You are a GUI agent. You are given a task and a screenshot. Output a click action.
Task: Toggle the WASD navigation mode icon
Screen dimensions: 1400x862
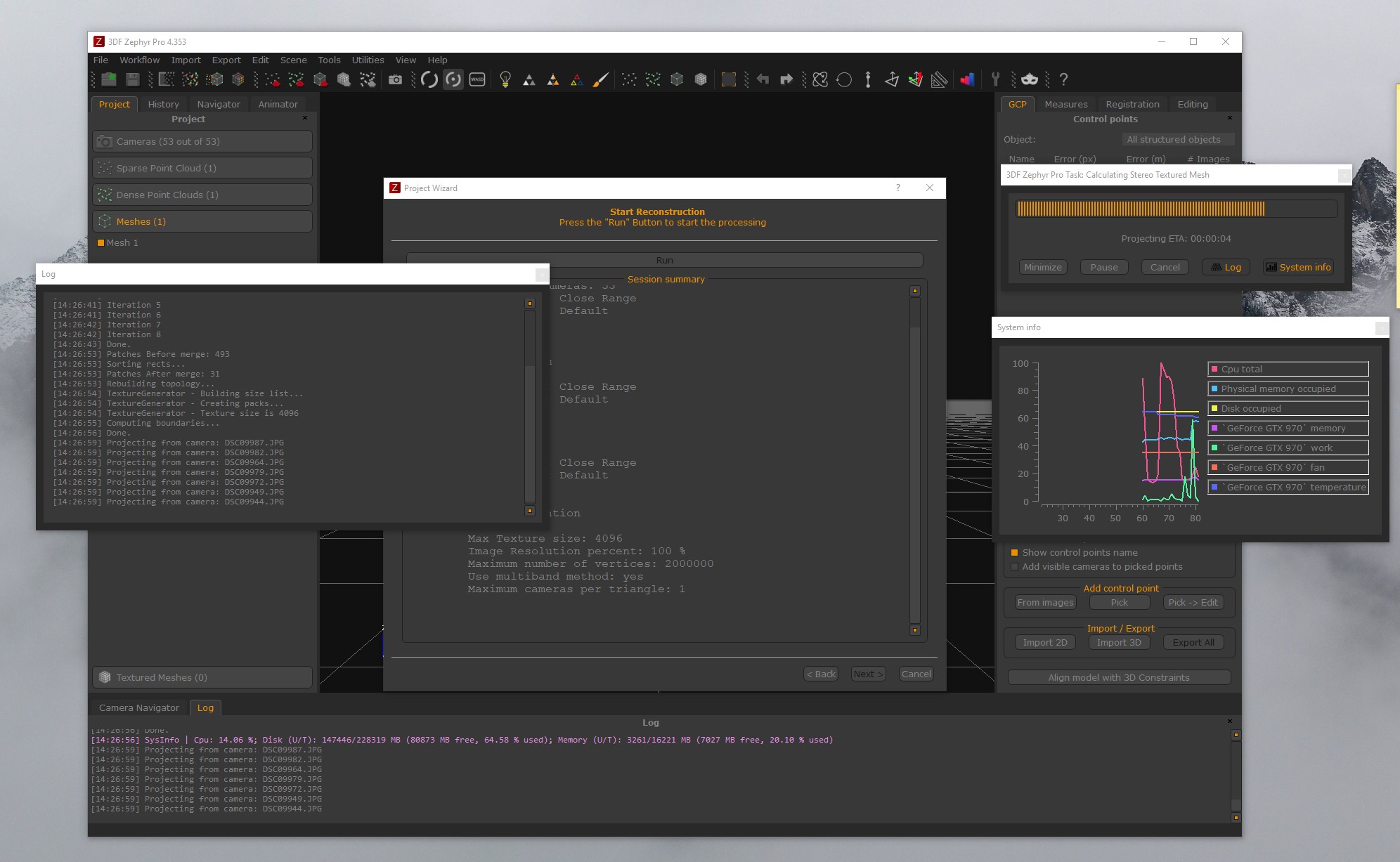coord(477,79)
